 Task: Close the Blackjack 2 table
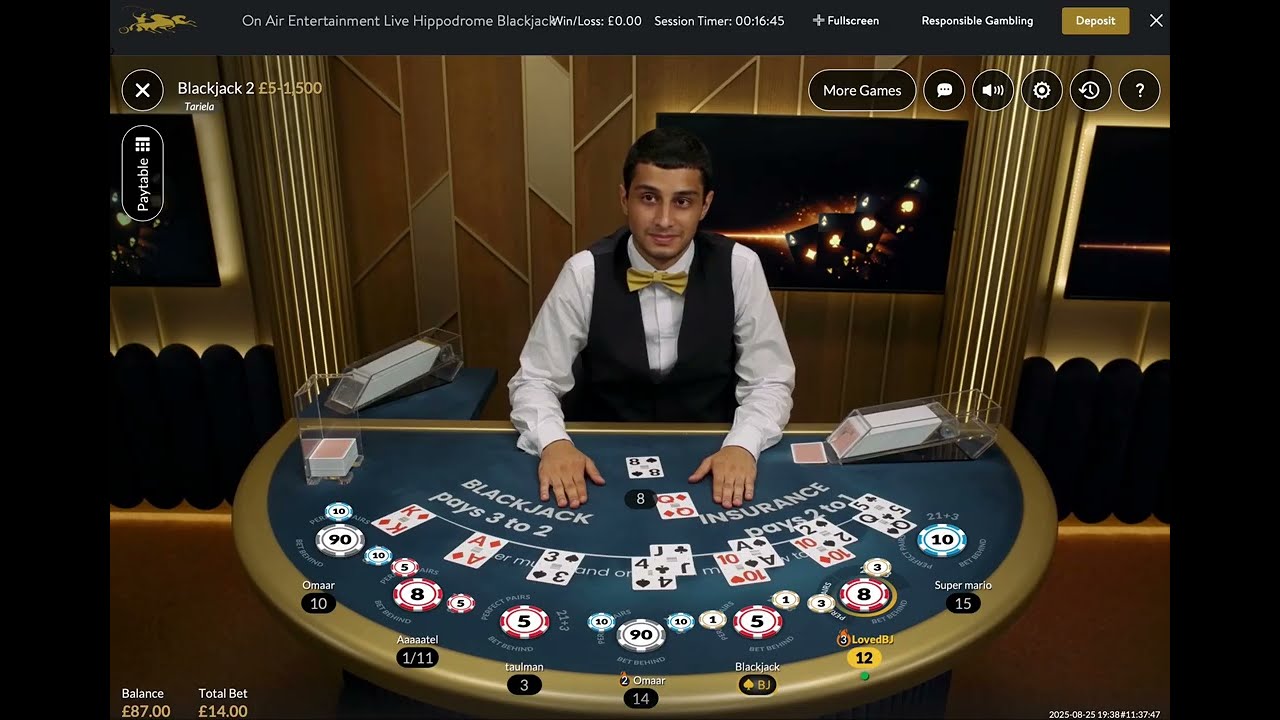click(x=143, y=90)
